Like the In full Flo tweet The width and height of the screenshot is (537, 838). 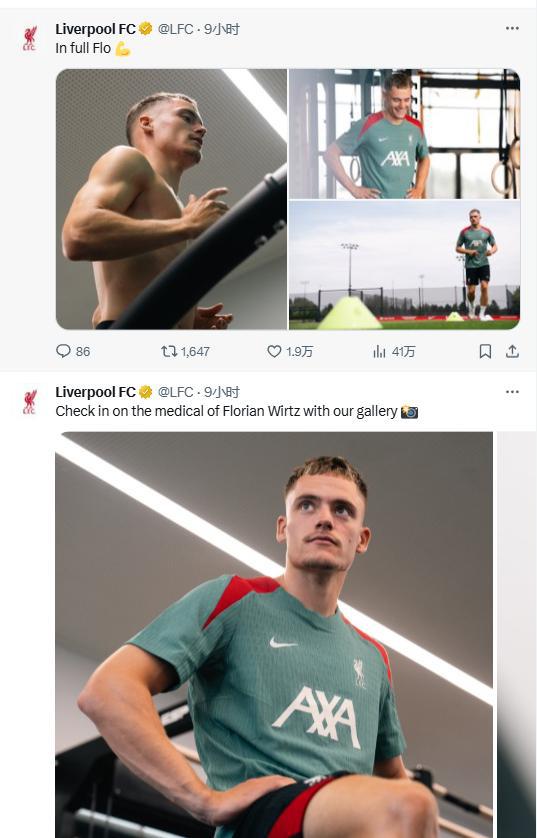tap(290, 351)
